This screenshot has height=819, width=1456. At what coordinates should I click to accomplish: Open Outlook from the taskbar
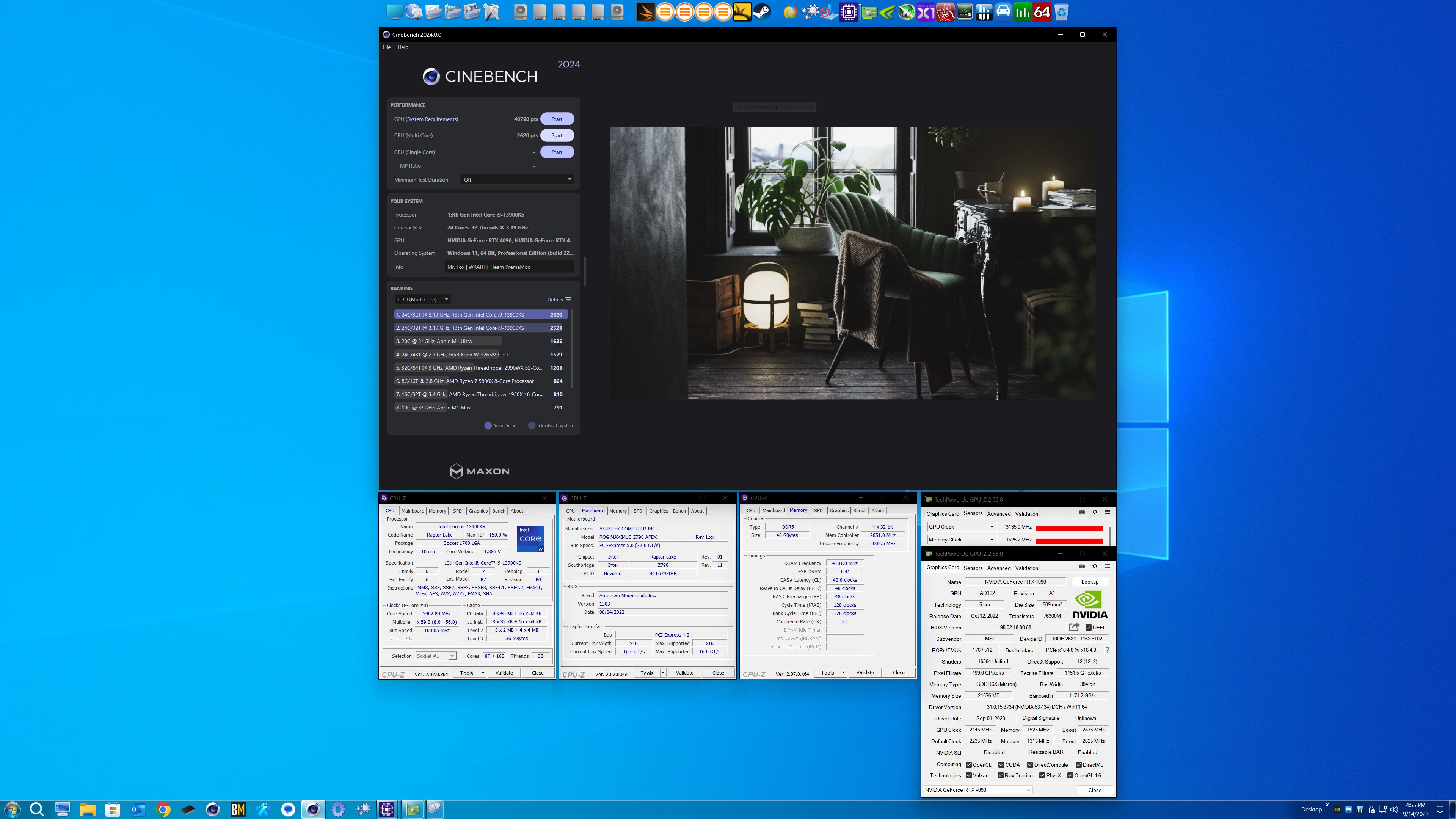tap(138, 810)
